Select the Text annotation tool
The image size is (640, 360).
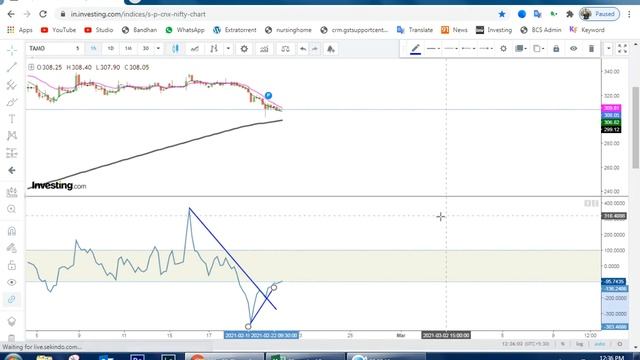11,119
